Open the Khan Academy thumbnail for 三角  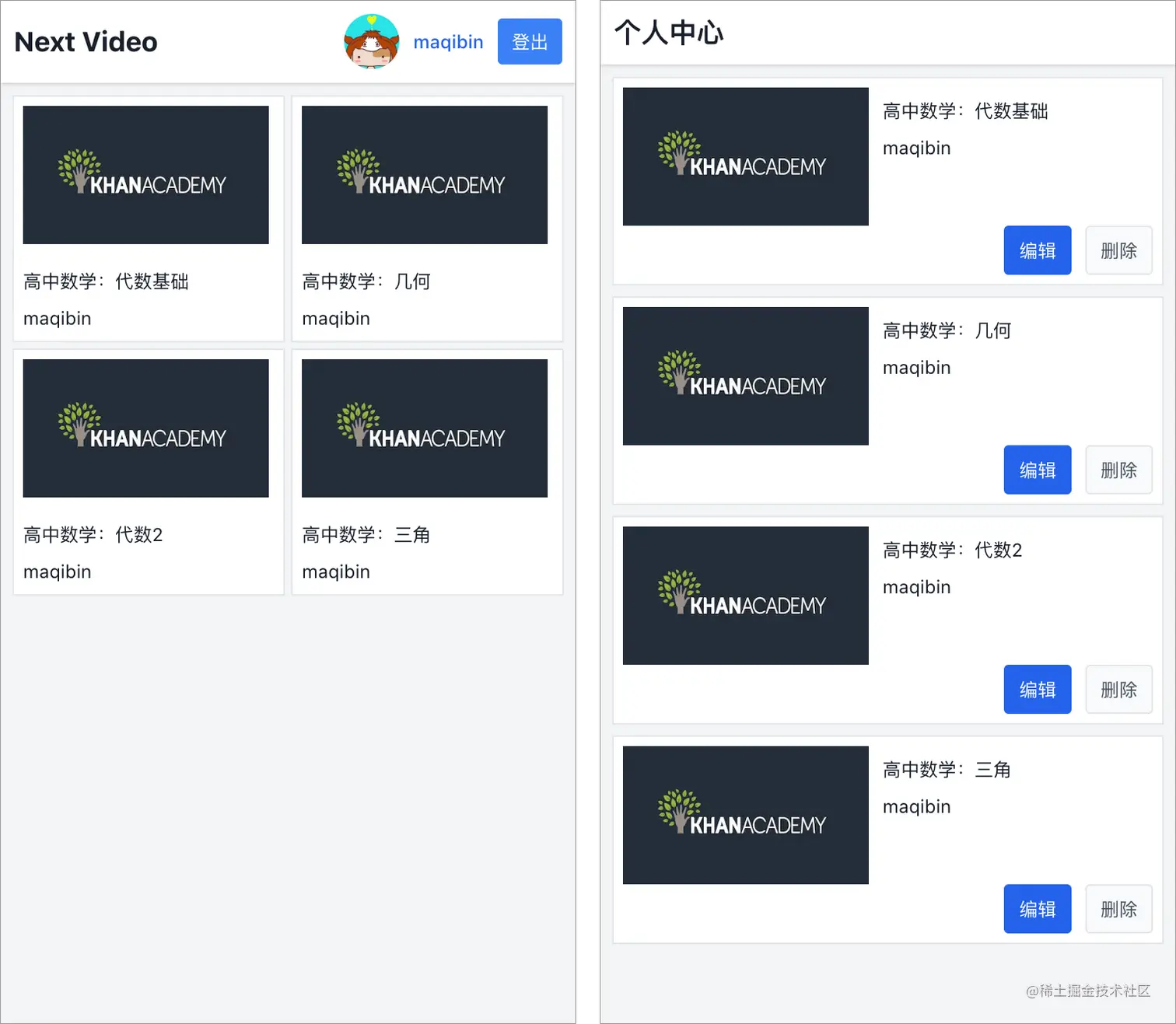pos(425,427)
